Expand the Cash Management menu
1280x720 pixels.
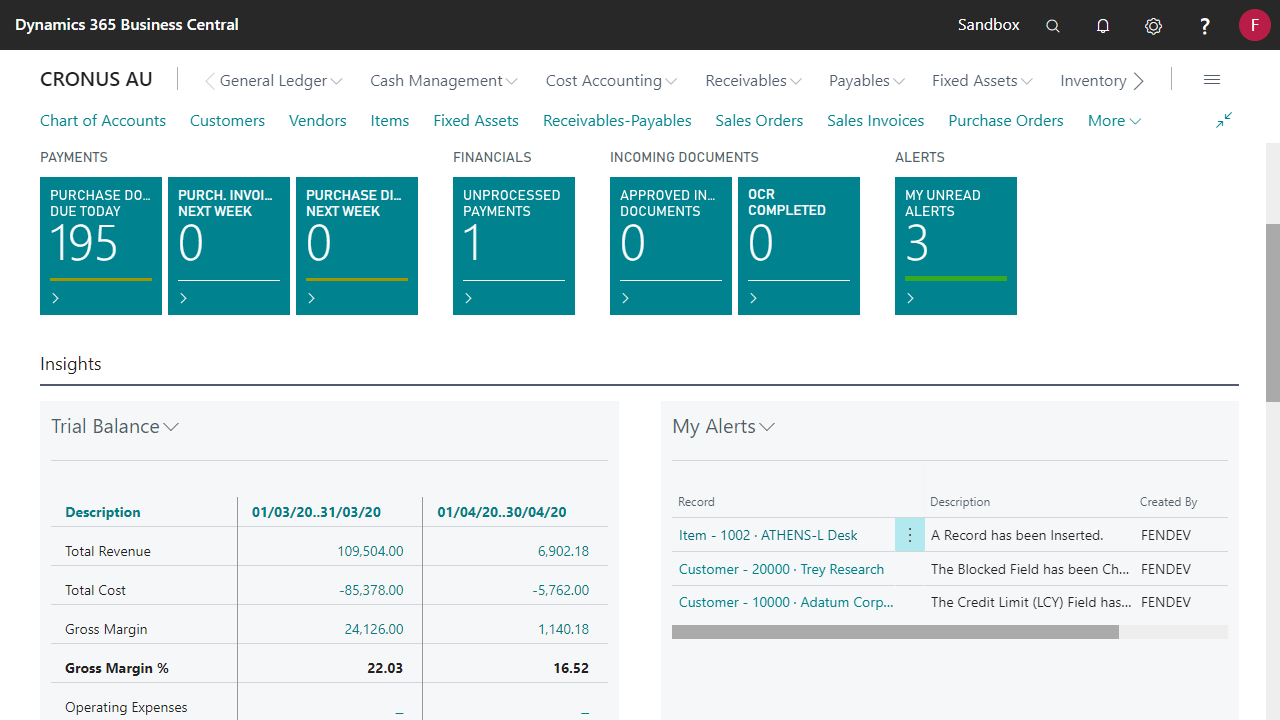tap(444, 81)
